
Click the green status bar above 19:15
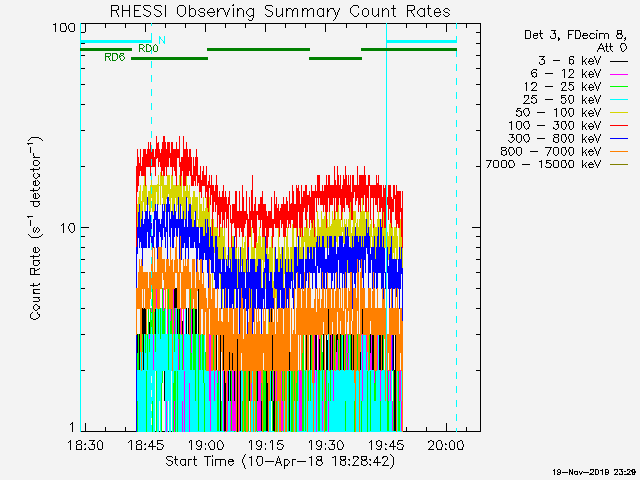(258, 49)
